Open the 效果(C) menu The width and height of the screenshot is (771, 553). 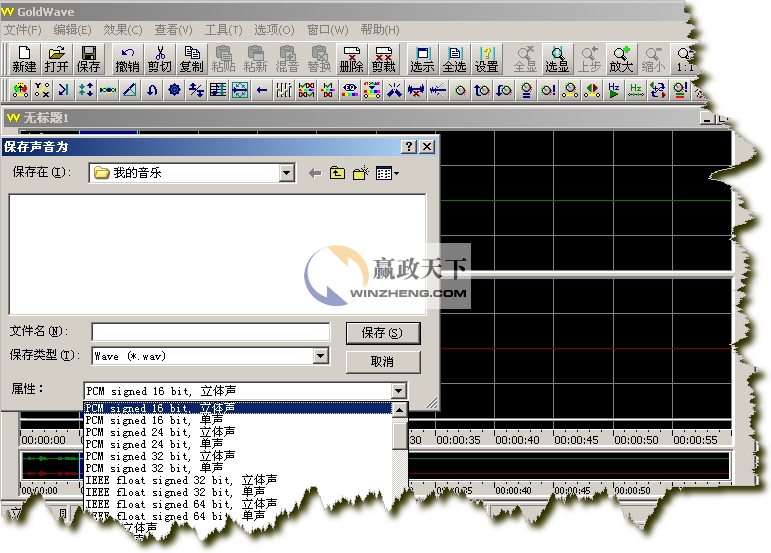(x=123, y=30)
